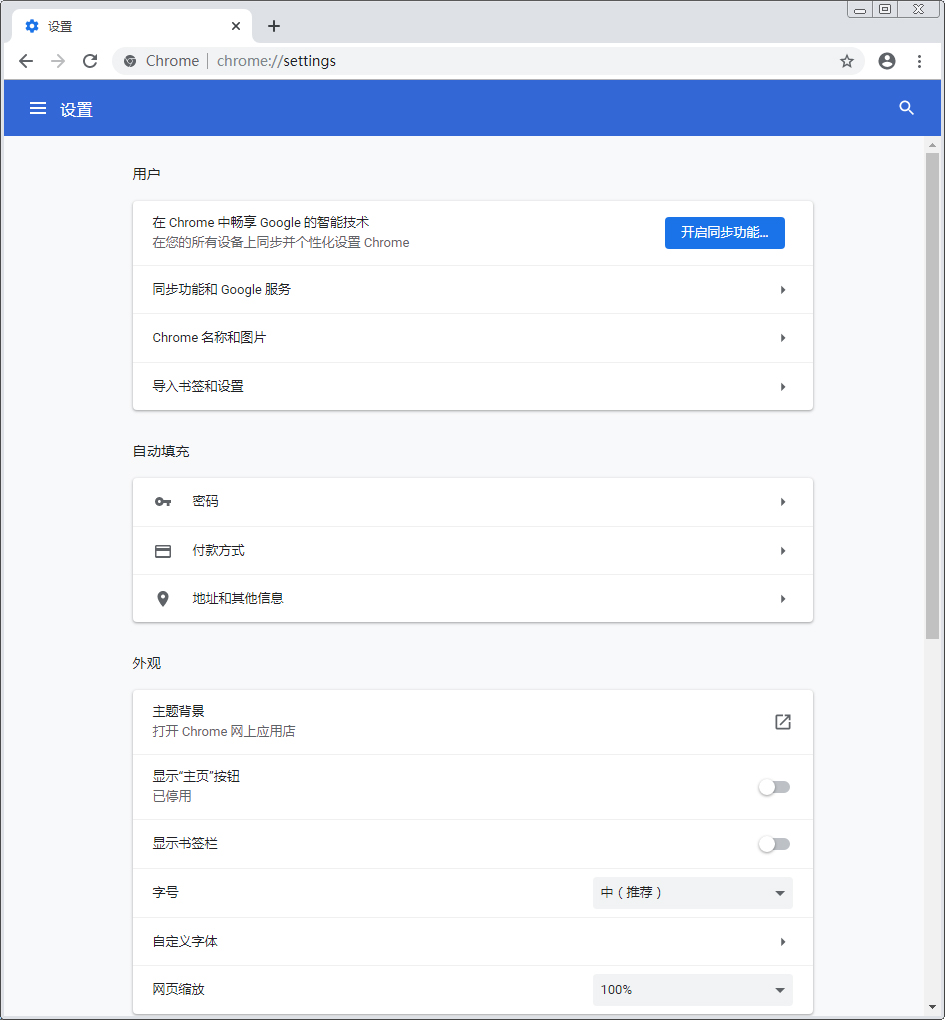Open the settings hamburger menu
This screenshot has width=945, height=1020.
37,108
